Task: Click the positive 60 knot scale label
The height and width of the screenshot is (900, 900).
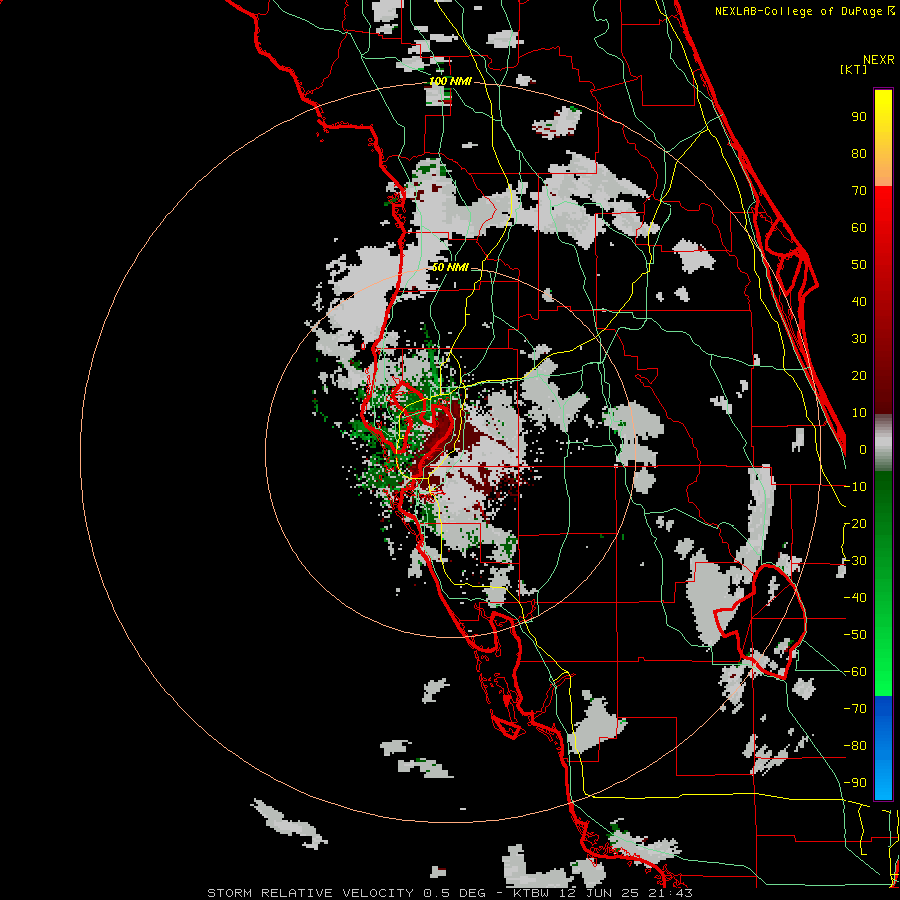Action: pos(859,228)
